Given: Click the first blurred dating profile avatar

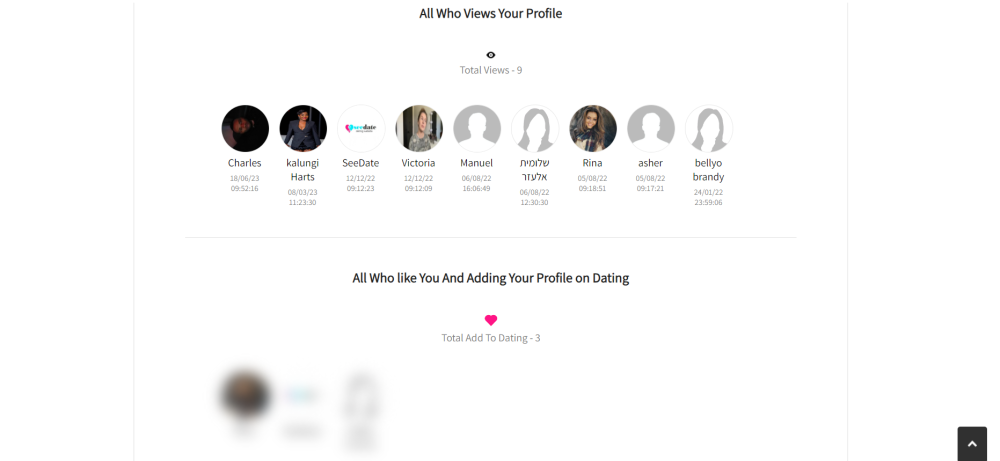Looking at the screenshot, I should [x=245, y=395].
